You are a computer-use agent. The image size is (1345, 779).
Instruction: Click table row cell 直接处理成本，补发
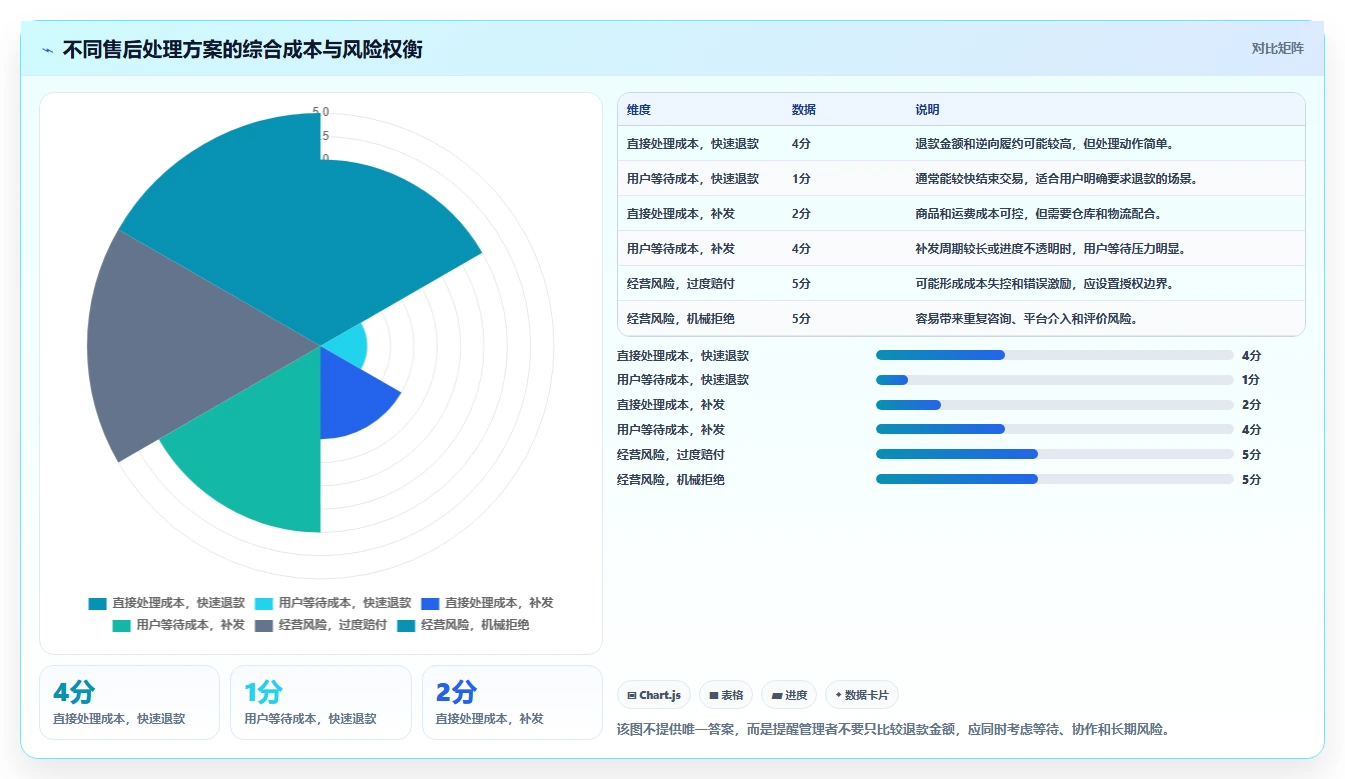tap(681, 214)
